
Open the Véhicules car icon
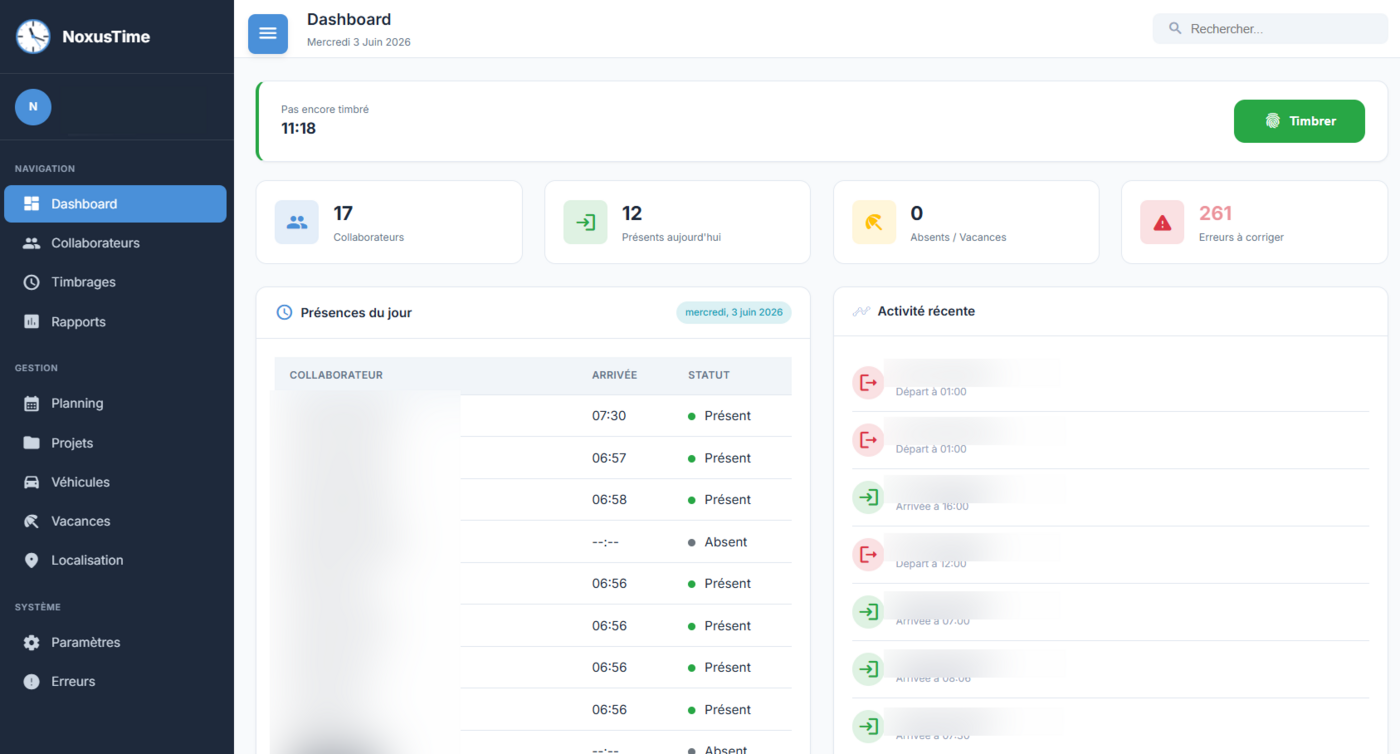pos(32,482)
